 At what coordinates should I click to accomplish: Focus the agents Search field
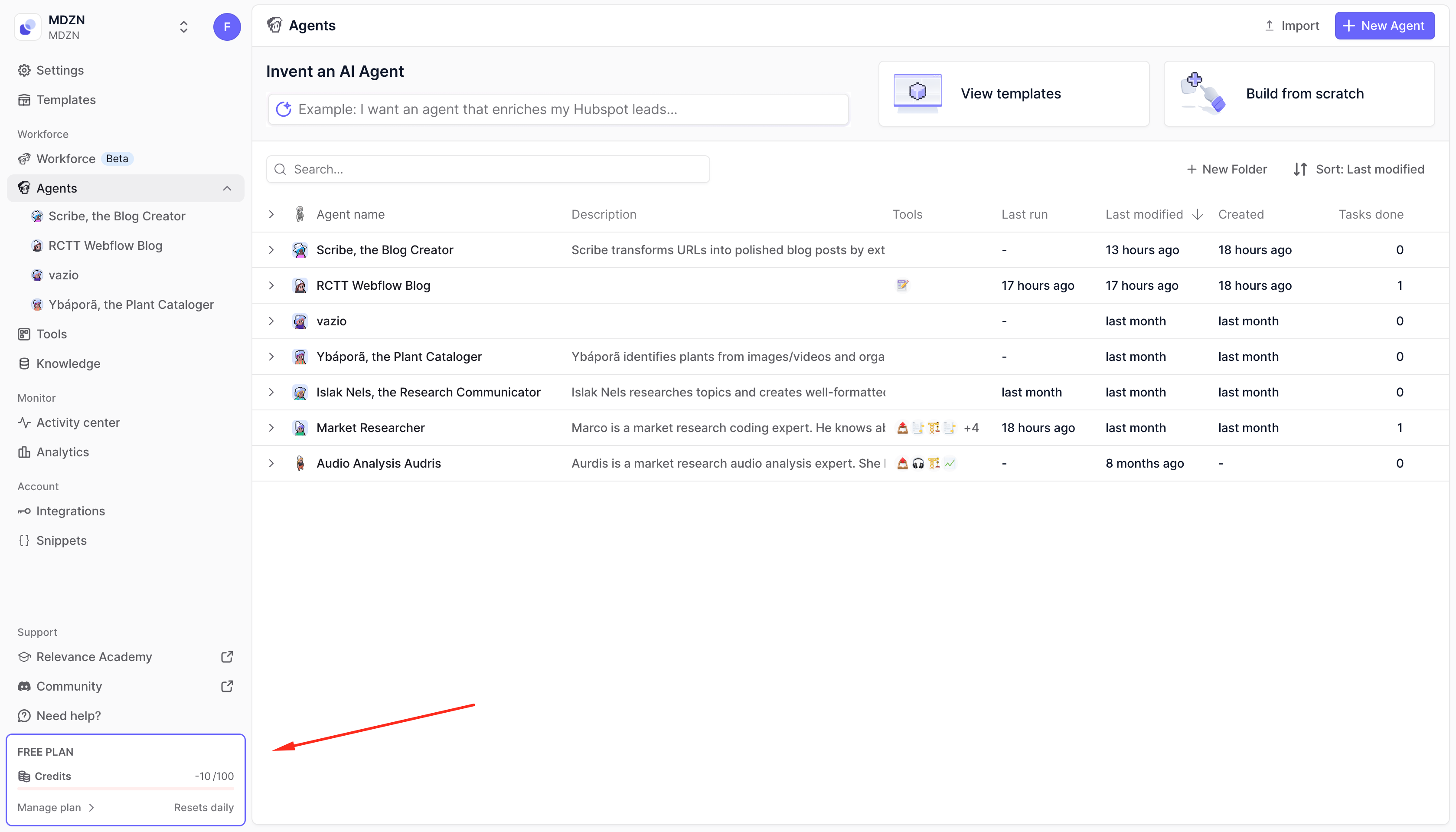click(x=488, y=169)
